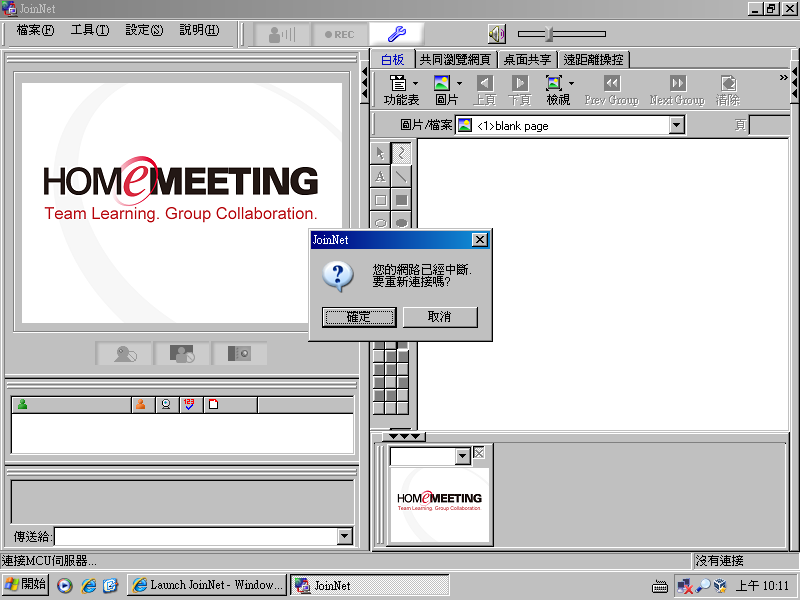Launch Internet Explorer from the quick launch bar
800x600 pixels.
point(88,585)
